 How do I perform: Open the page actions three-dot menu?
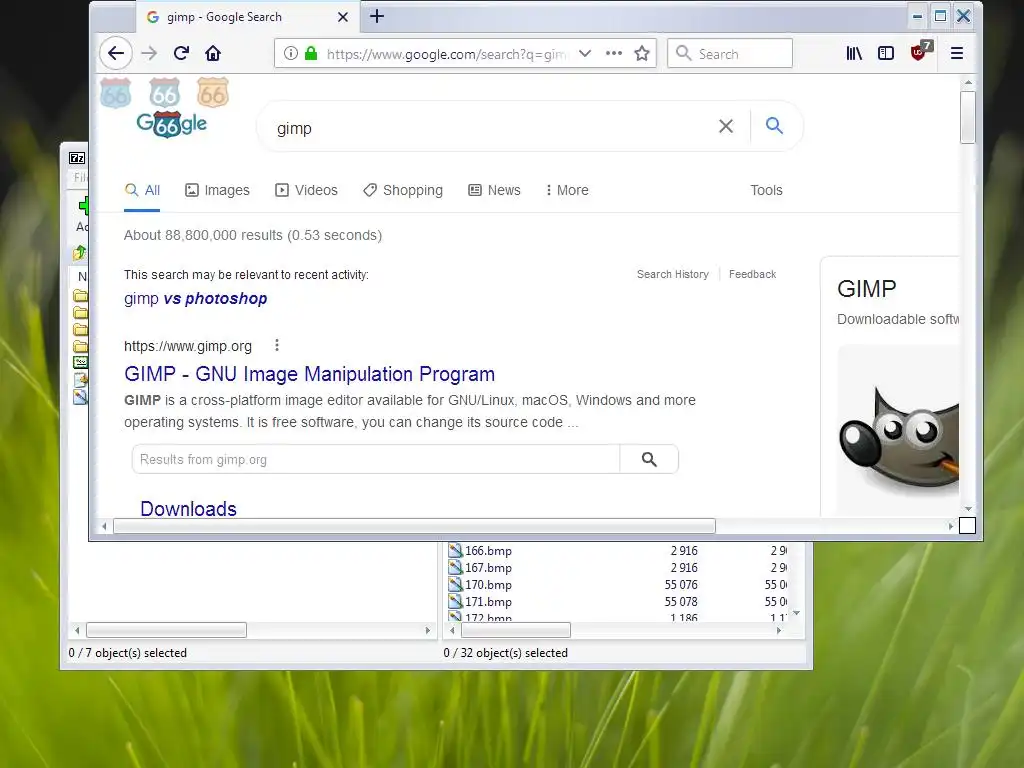tap(614, 54)
